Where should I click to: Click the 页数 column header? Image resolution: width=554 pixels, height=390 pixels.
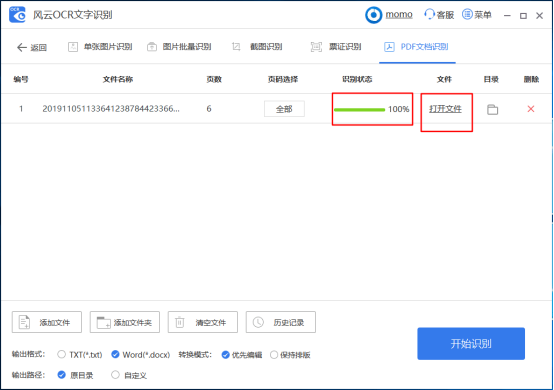point(214,79)
